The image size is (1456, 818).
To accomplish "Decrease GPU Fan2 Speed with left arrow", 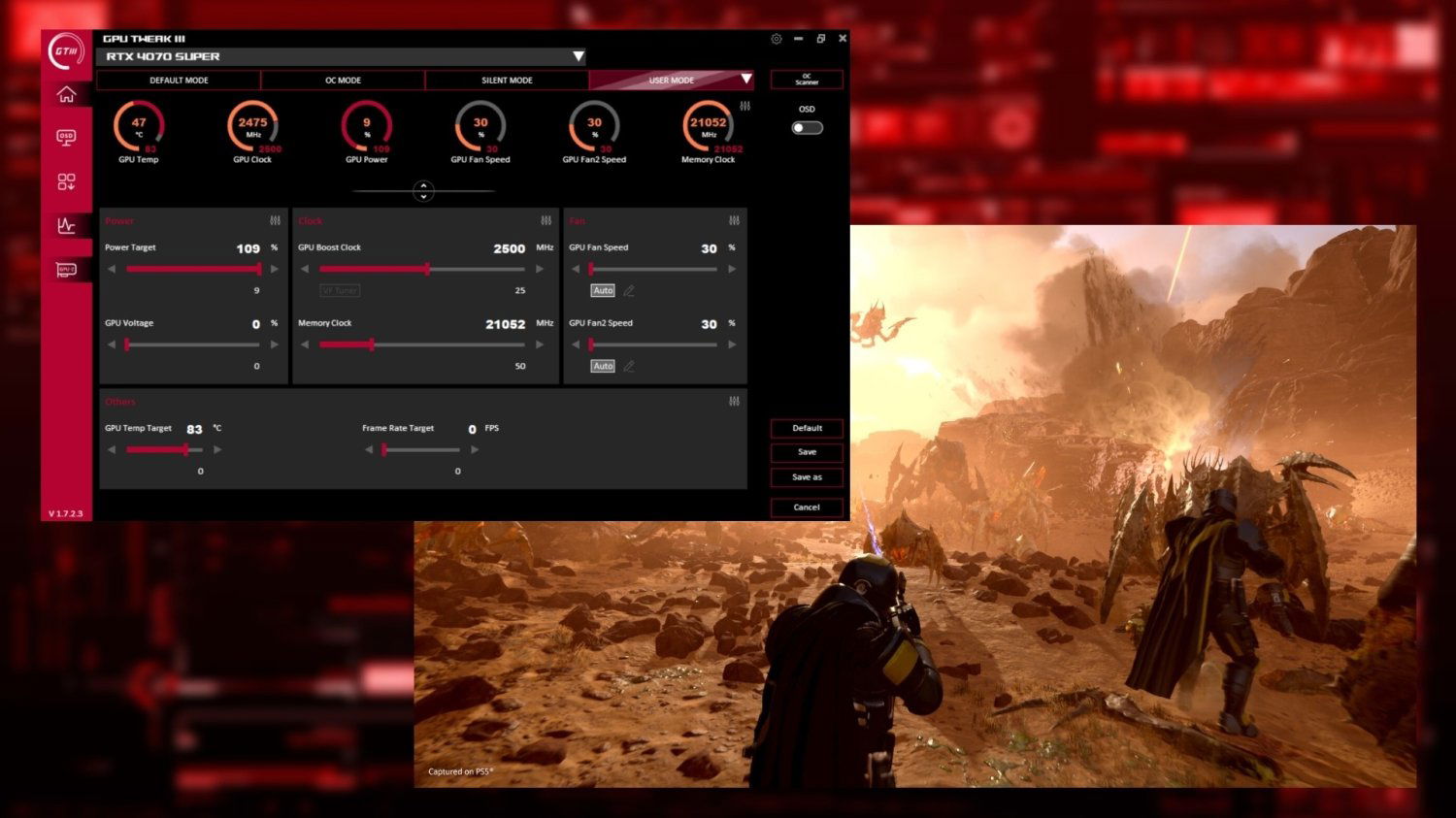I will pyautogui.click(x=576, y=344).
